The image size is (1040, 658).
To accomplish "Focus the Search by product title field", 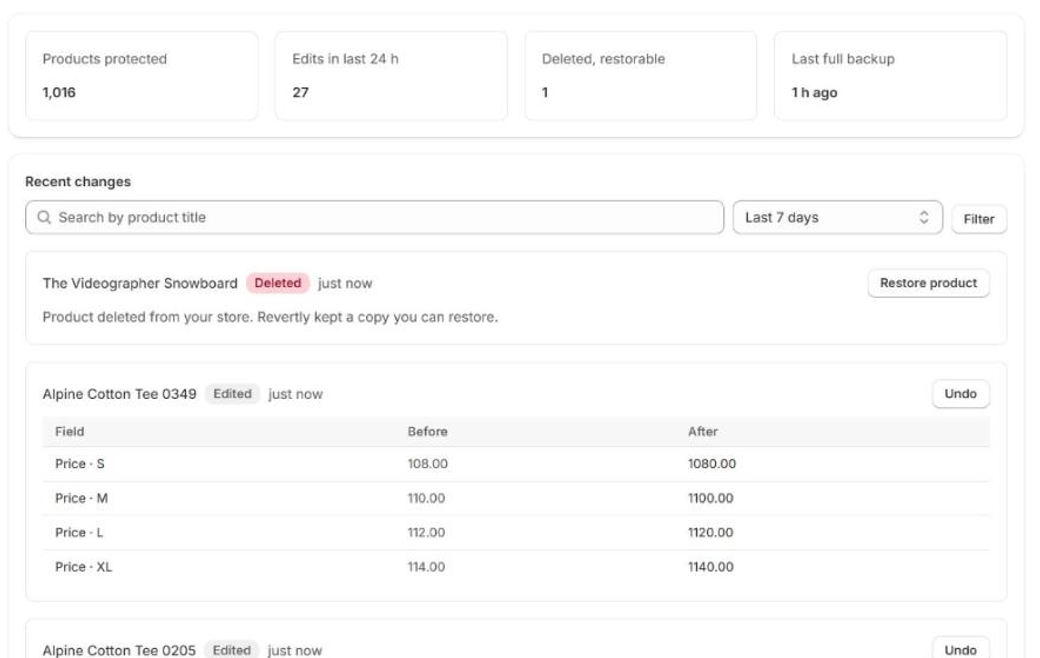I will click(374, 218).
